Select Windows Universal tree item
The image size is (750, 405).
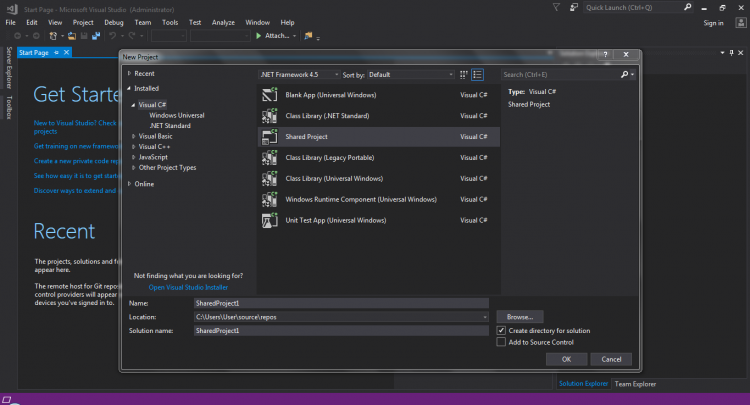click(176, 115)
